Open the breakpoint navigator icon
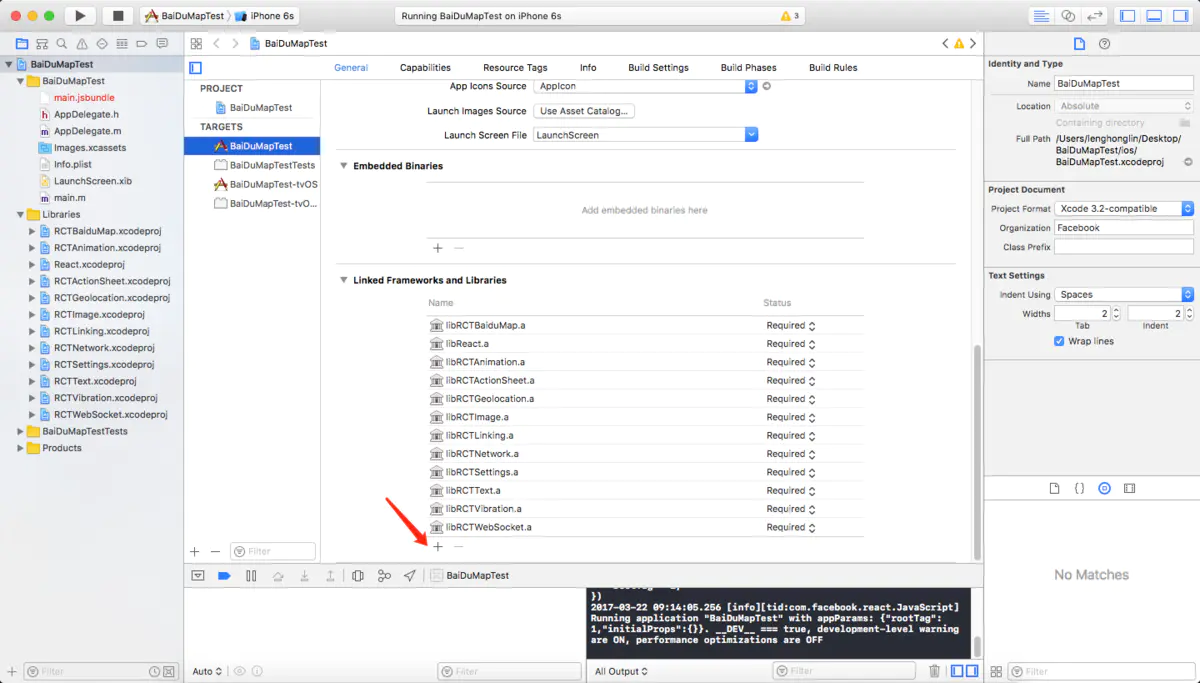This screenshot has width=1200, height=683. 141,44
